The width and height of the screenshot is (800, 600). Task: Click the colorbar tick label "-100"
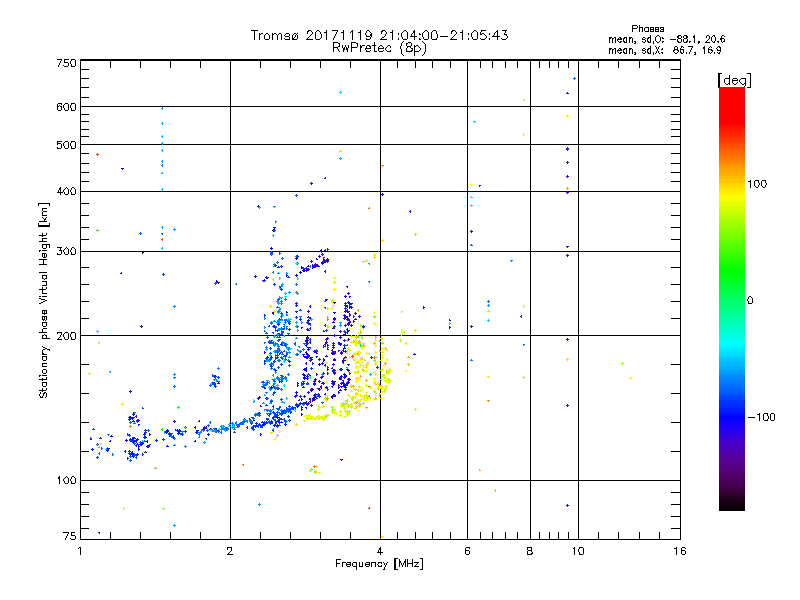(761, 417)
